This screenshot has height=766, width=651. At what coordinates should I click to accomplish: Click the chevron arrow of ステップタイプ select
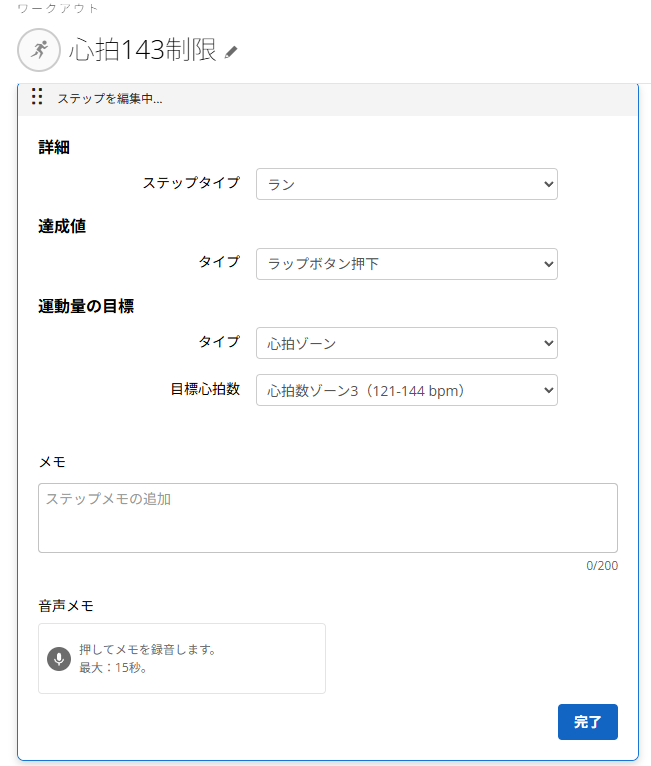tap(548, 185)
